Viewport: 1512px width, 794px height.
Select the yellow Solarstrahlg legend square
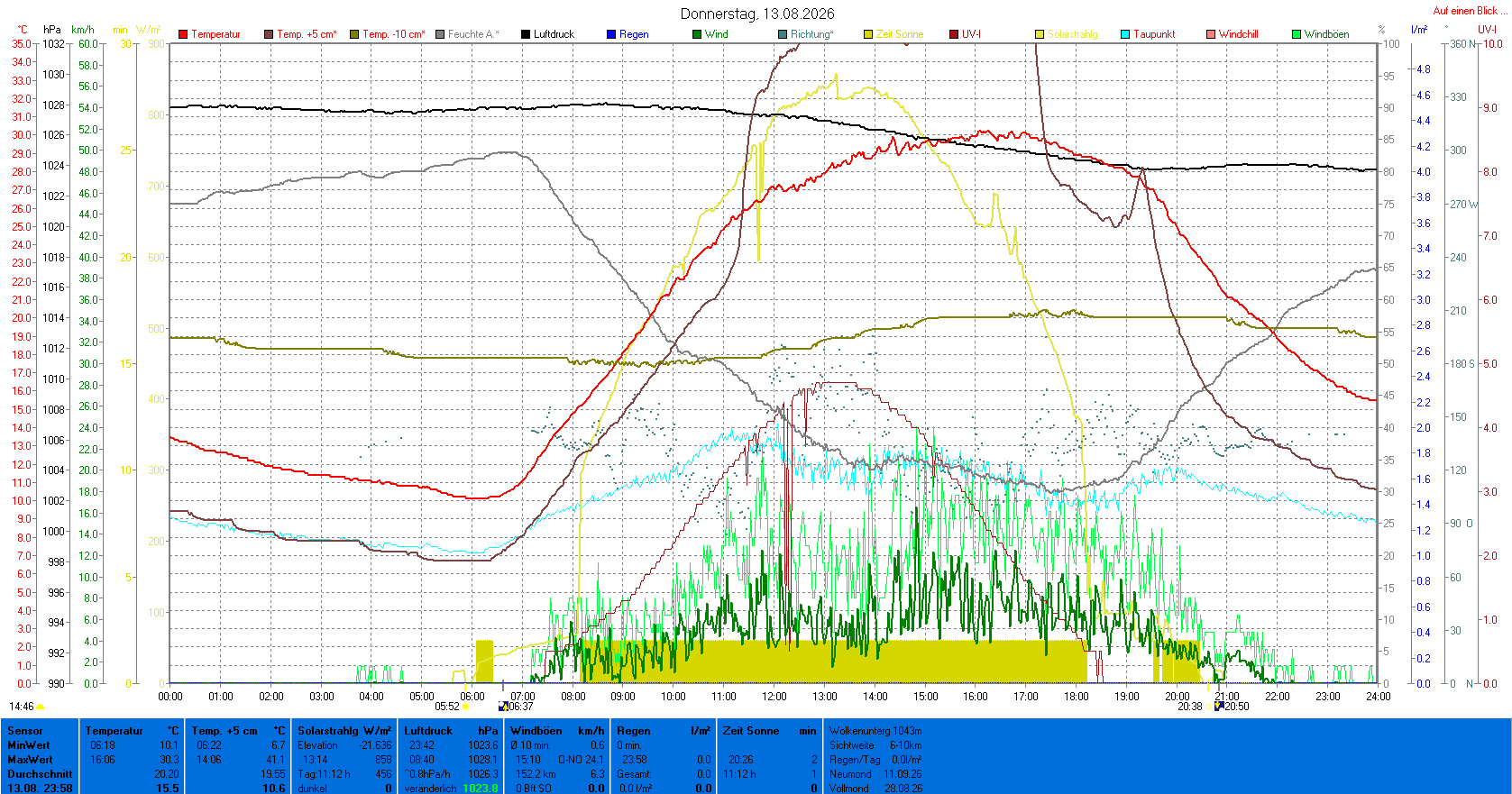1040,34
